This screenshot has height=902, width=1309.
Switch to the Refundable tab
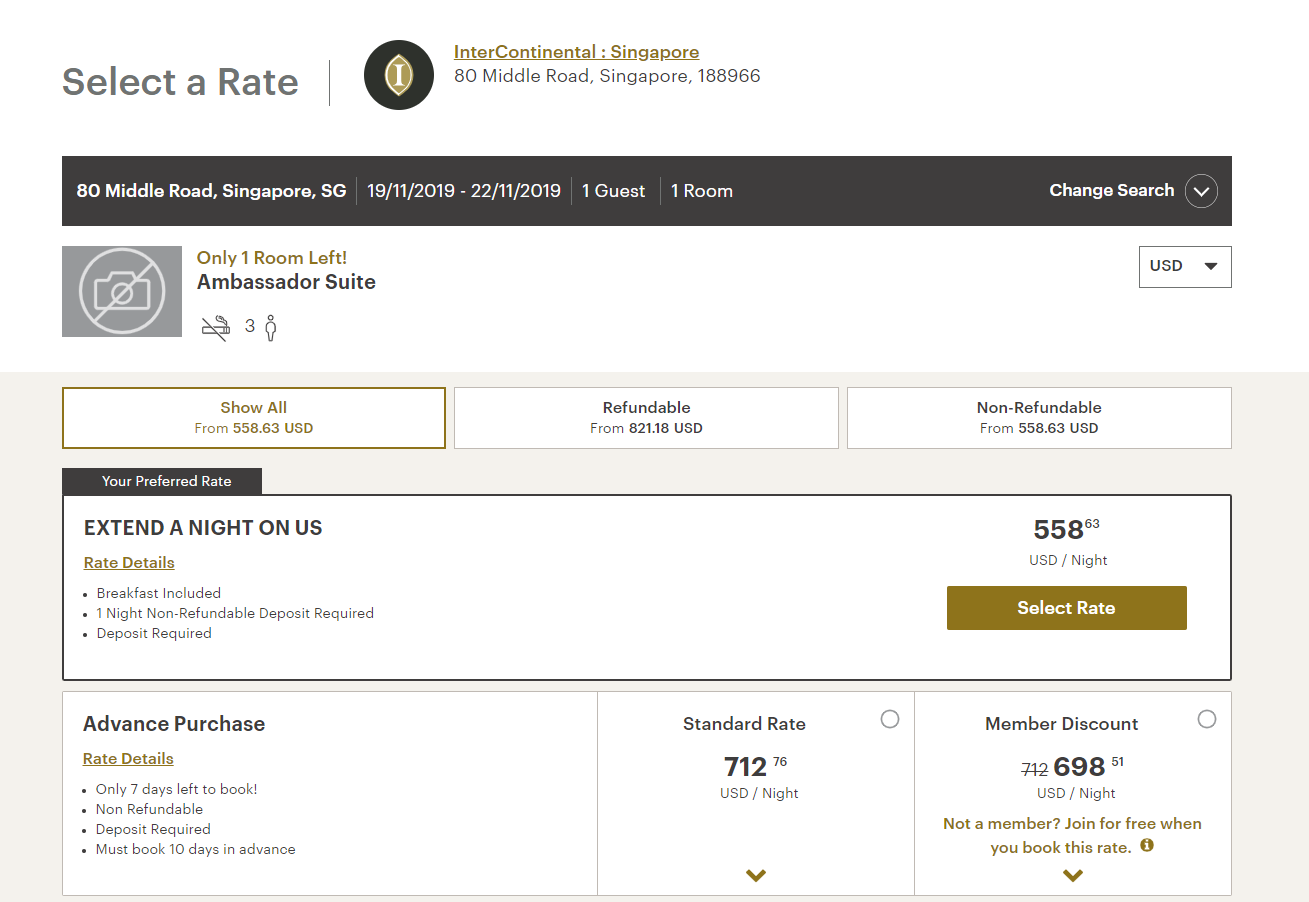[646, 418]
